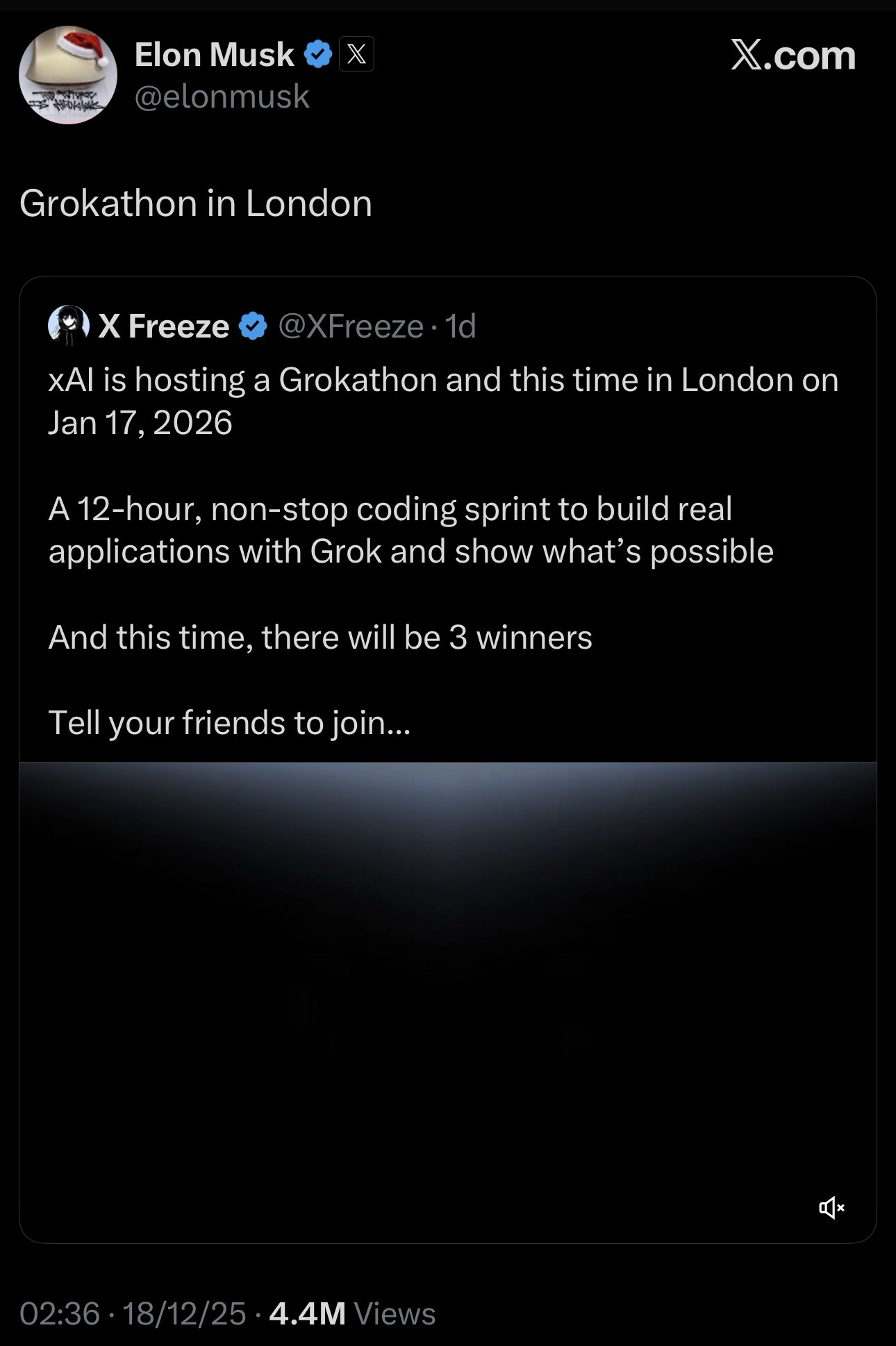The image size is (896, 1346).
Task: Click the blue verified badge beside Elon Musk
Action: (318, 54)
